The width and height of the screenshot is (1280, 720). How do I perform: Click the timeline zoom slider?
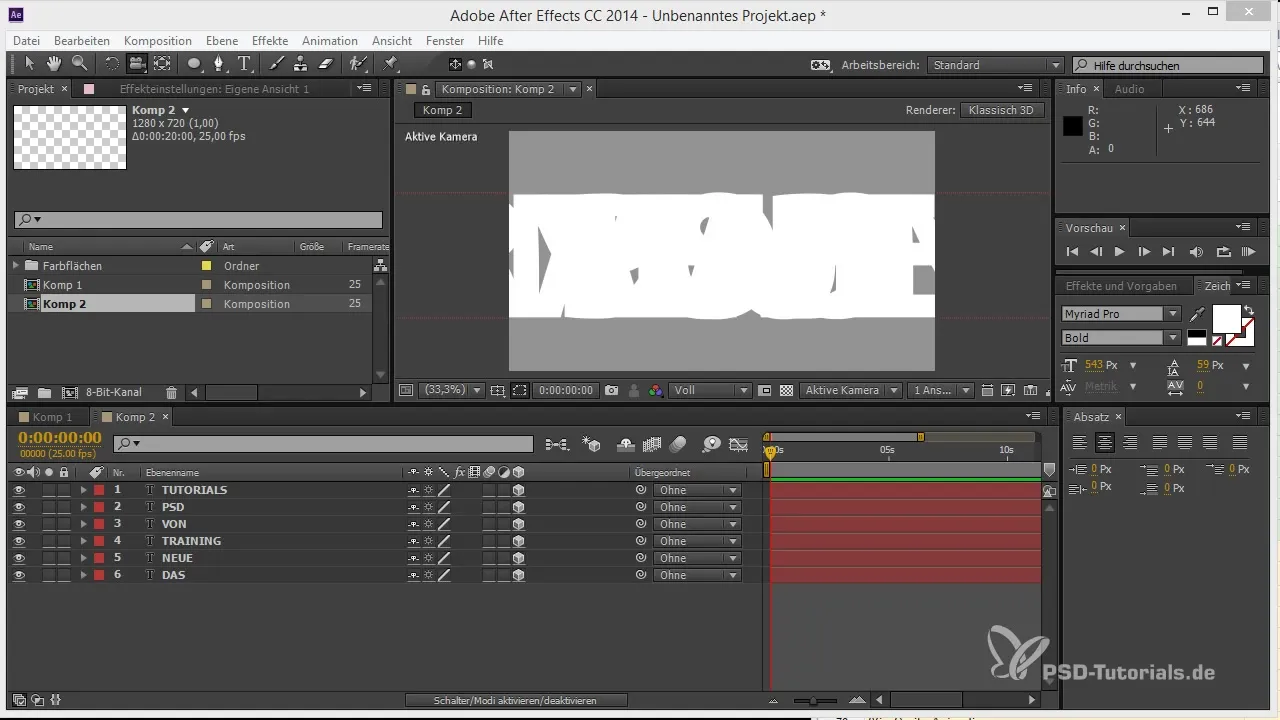[x=815, y=700]
